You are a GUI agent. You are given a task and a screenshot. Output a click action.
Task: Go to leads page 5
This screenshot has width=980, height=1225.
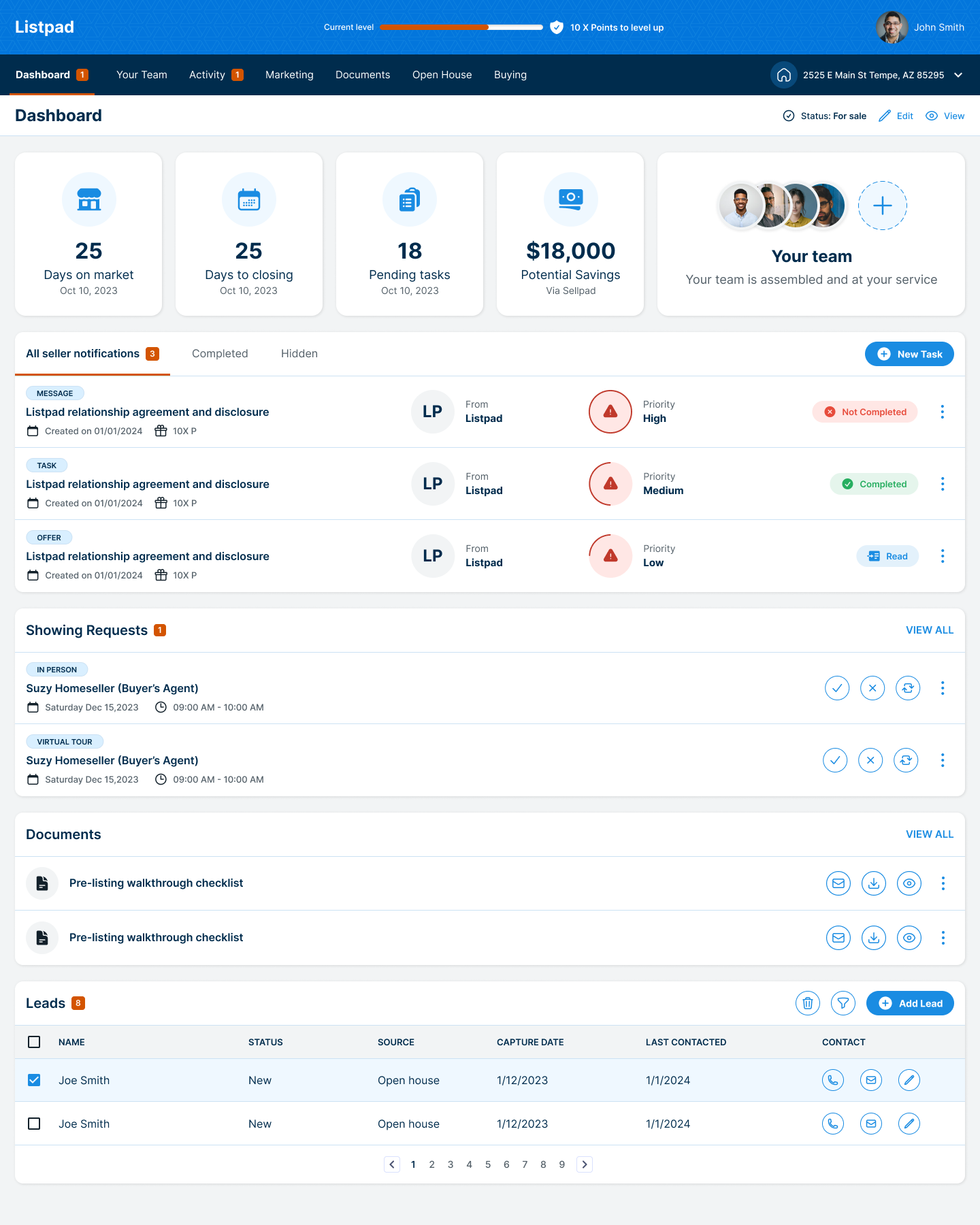click(488, 1164)
